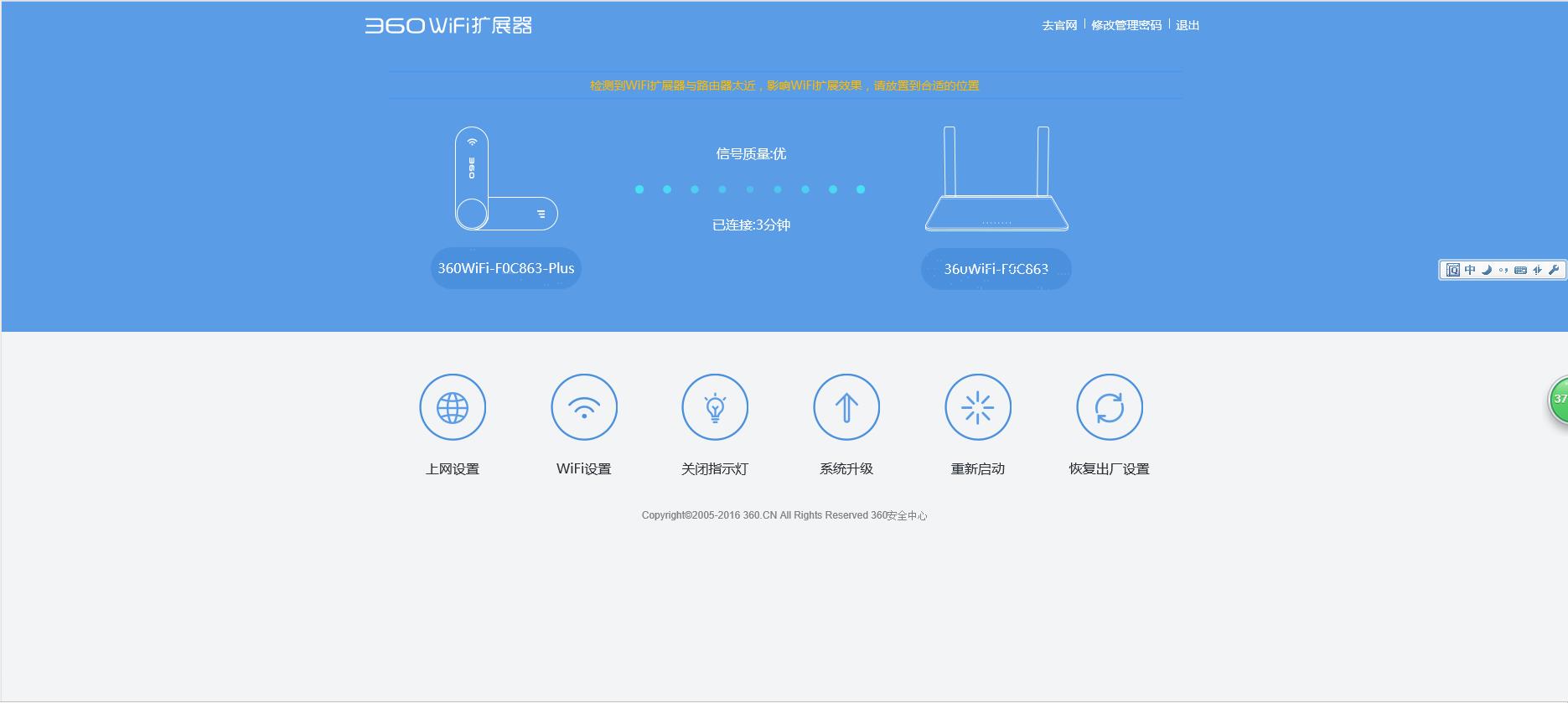
Task: Open the wrench settings icon in IME bar
Action: click(x=1554, y=270)
